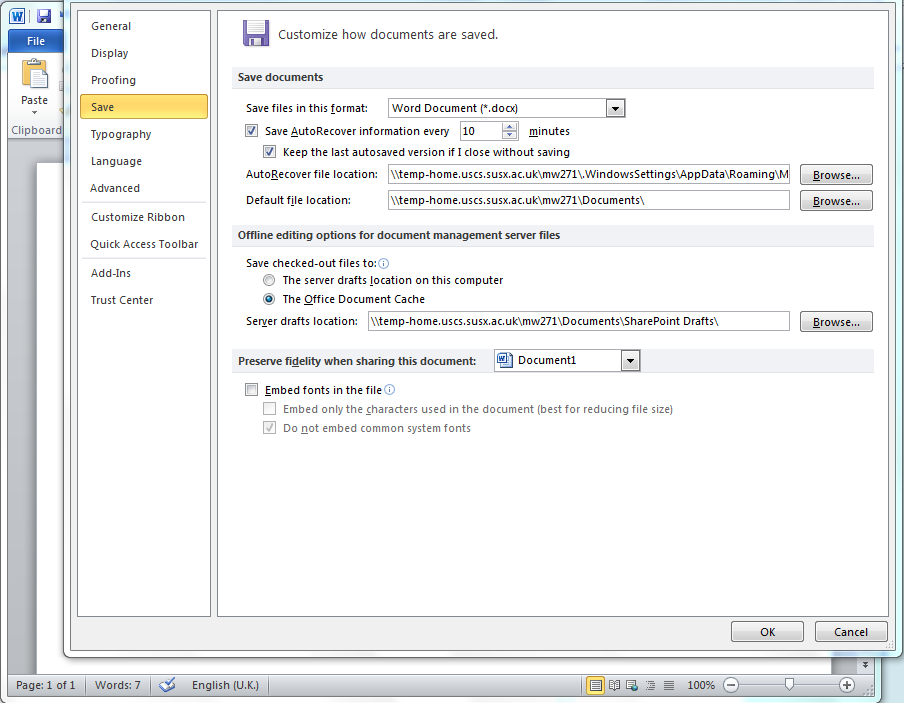Switch to Outline view
Image resolution: width=904 pixels, height=703 pixels.
pos(650,685)
